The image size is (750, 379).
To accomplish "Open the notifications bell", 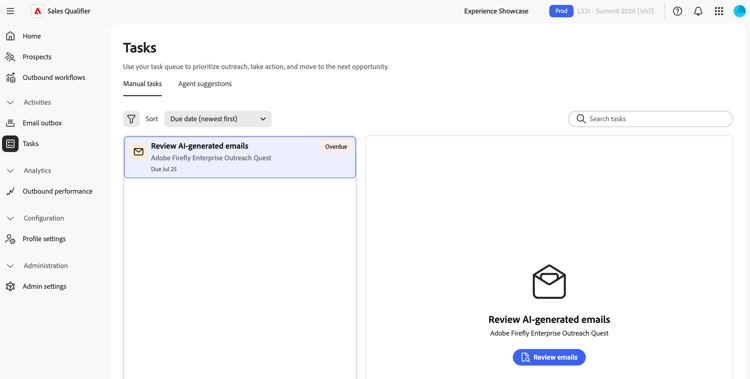I will 698,11.
